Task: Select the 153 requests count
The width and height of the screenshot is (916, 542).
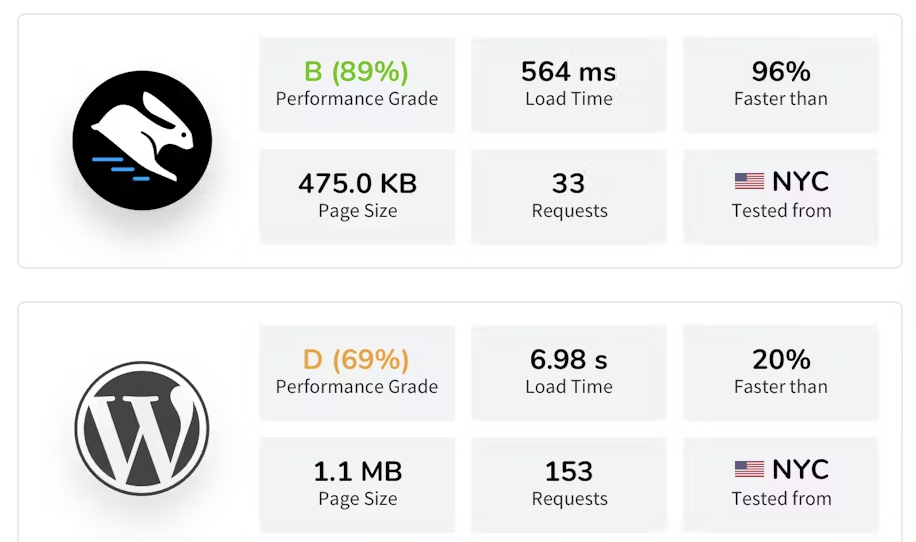Action: pos(568,472)
